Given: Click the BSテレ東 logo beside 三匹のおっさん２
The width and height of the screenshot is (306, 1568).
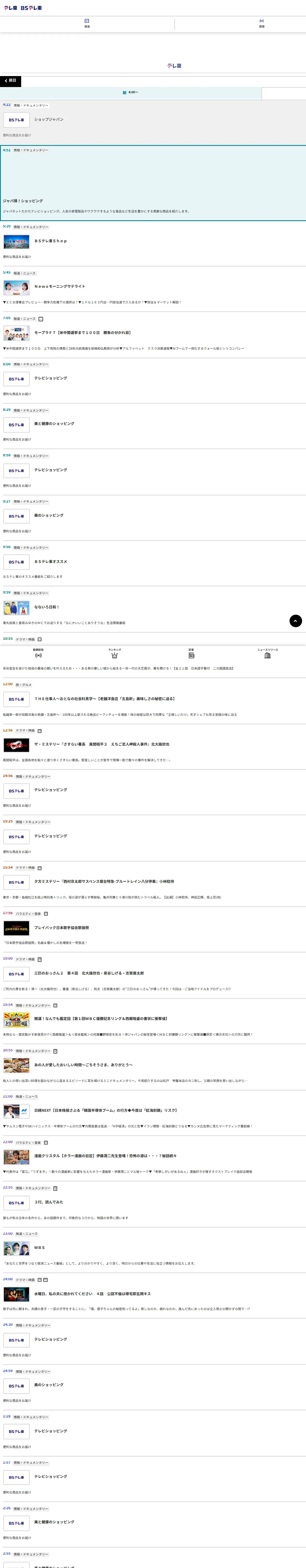Looking at the screenshot, I should [16, 974].
